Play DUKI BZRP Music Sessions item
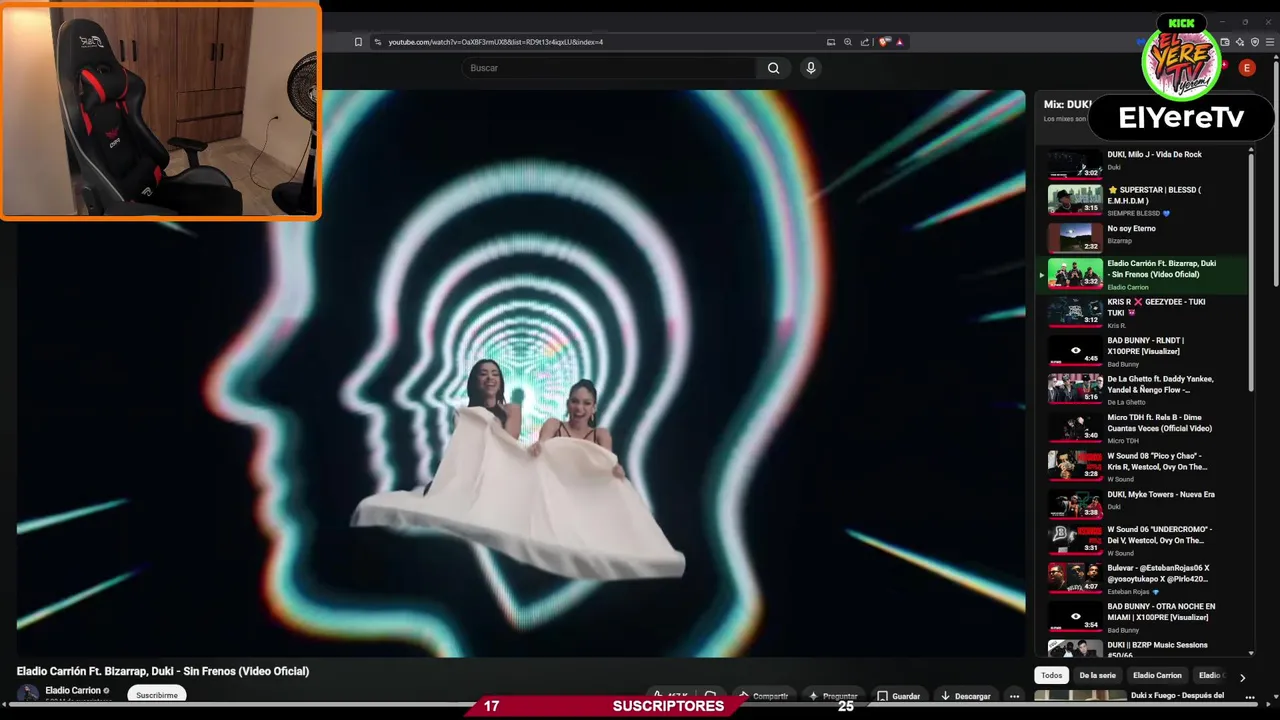 (x=1142, y=648)
